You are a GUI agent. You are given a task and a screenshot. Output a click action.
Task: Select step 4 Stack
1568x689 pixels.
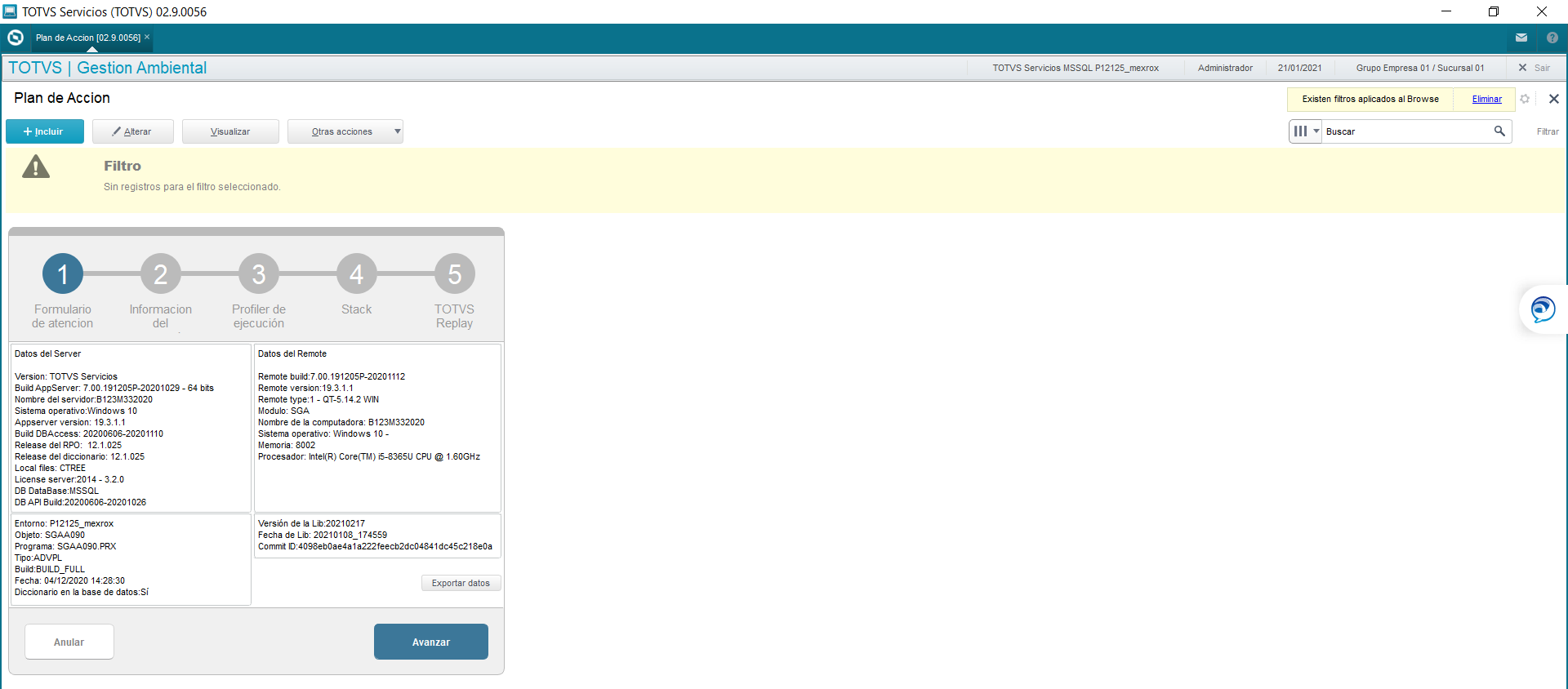tap(357, 273)
